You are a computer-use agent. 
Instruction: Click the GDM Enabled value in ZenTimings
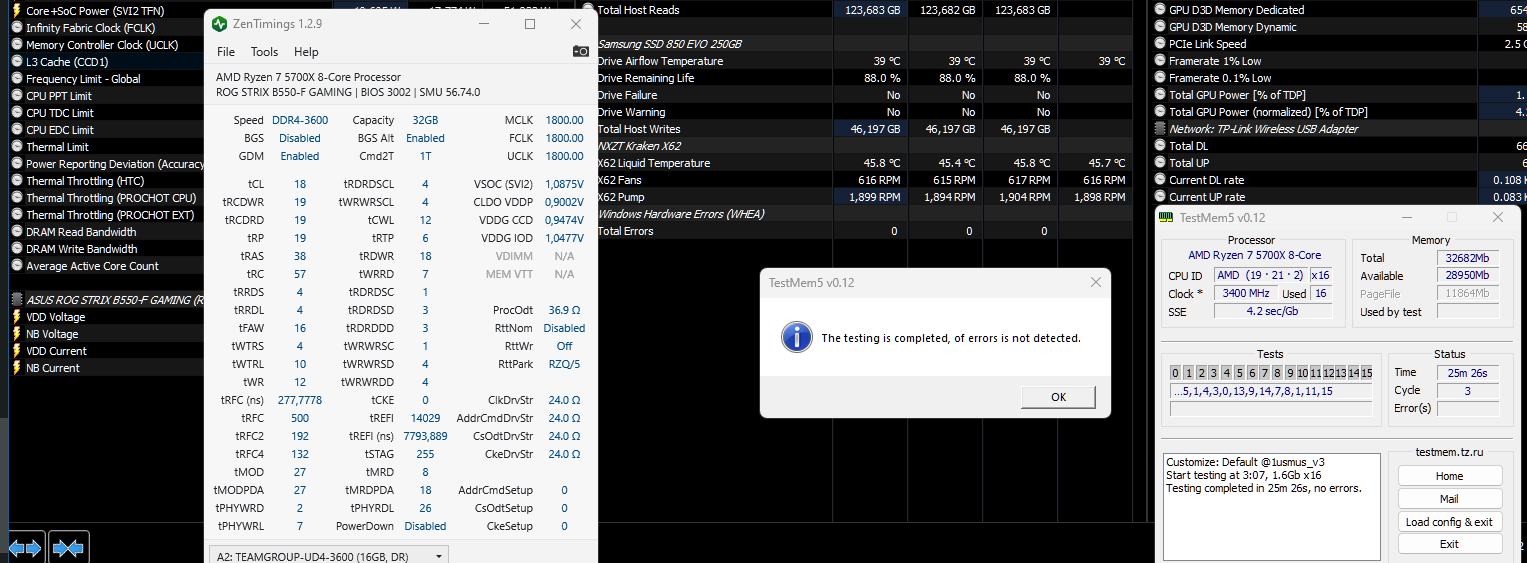(x=299, y=156)
